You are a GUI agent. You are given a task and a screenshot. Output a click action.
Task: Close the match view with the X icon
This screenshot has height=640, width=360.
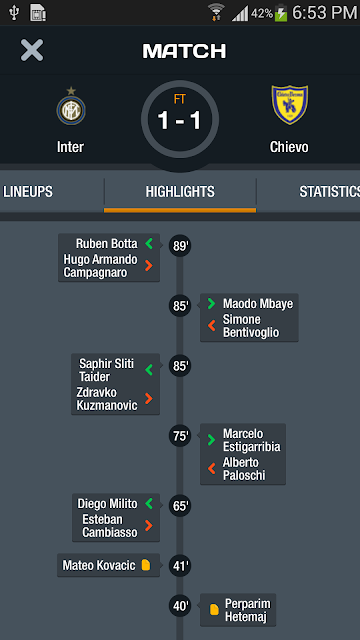tap(32, 51)
